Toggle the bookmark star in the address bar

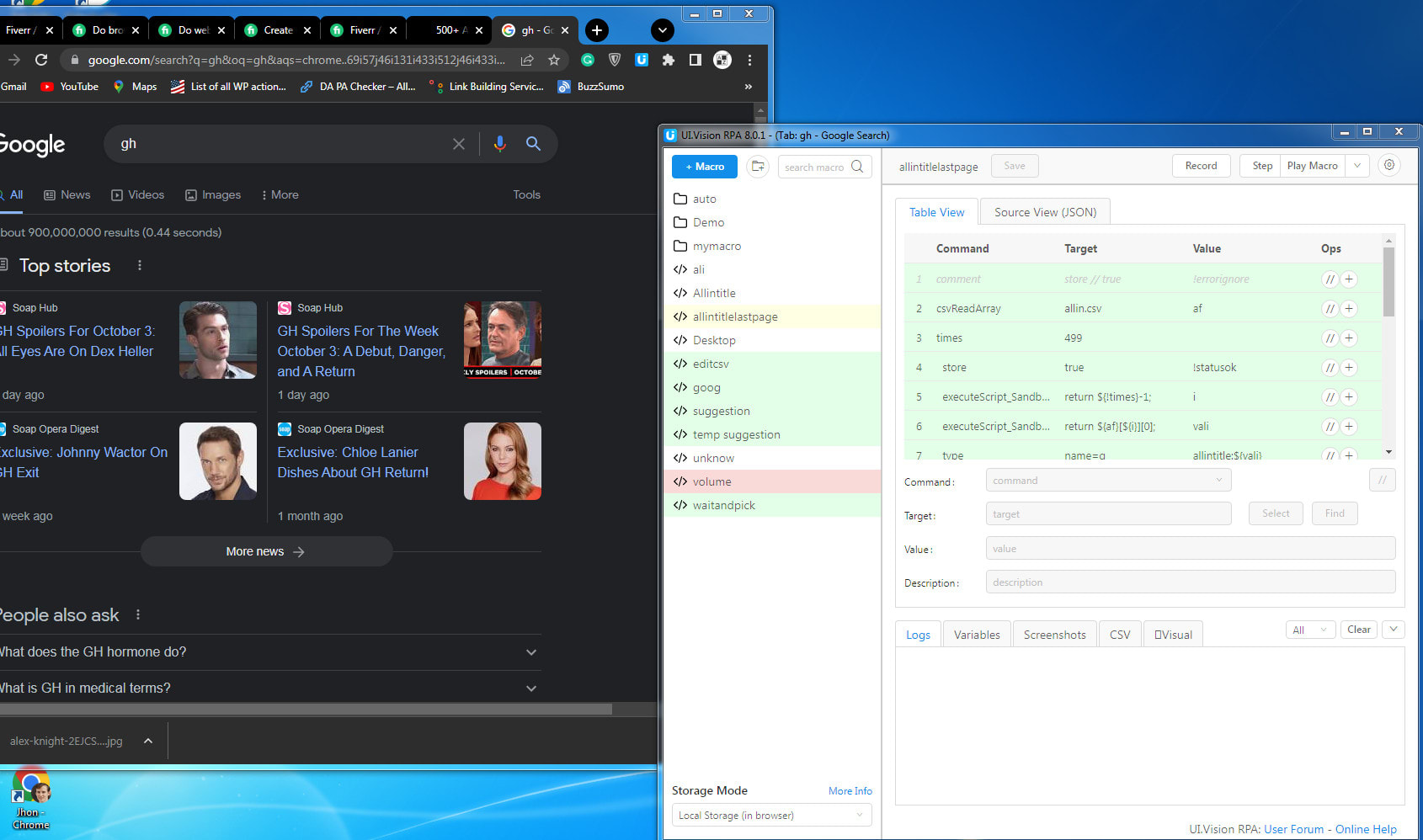pyautogui.click(x=553, y=60)
